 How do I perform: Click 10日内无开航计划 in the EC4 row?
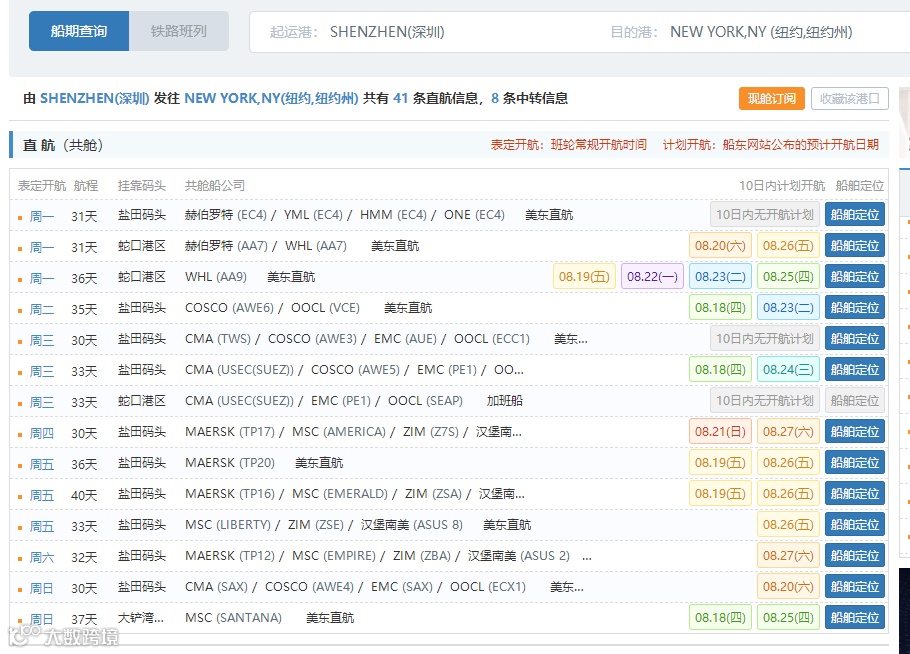point(765,215)
